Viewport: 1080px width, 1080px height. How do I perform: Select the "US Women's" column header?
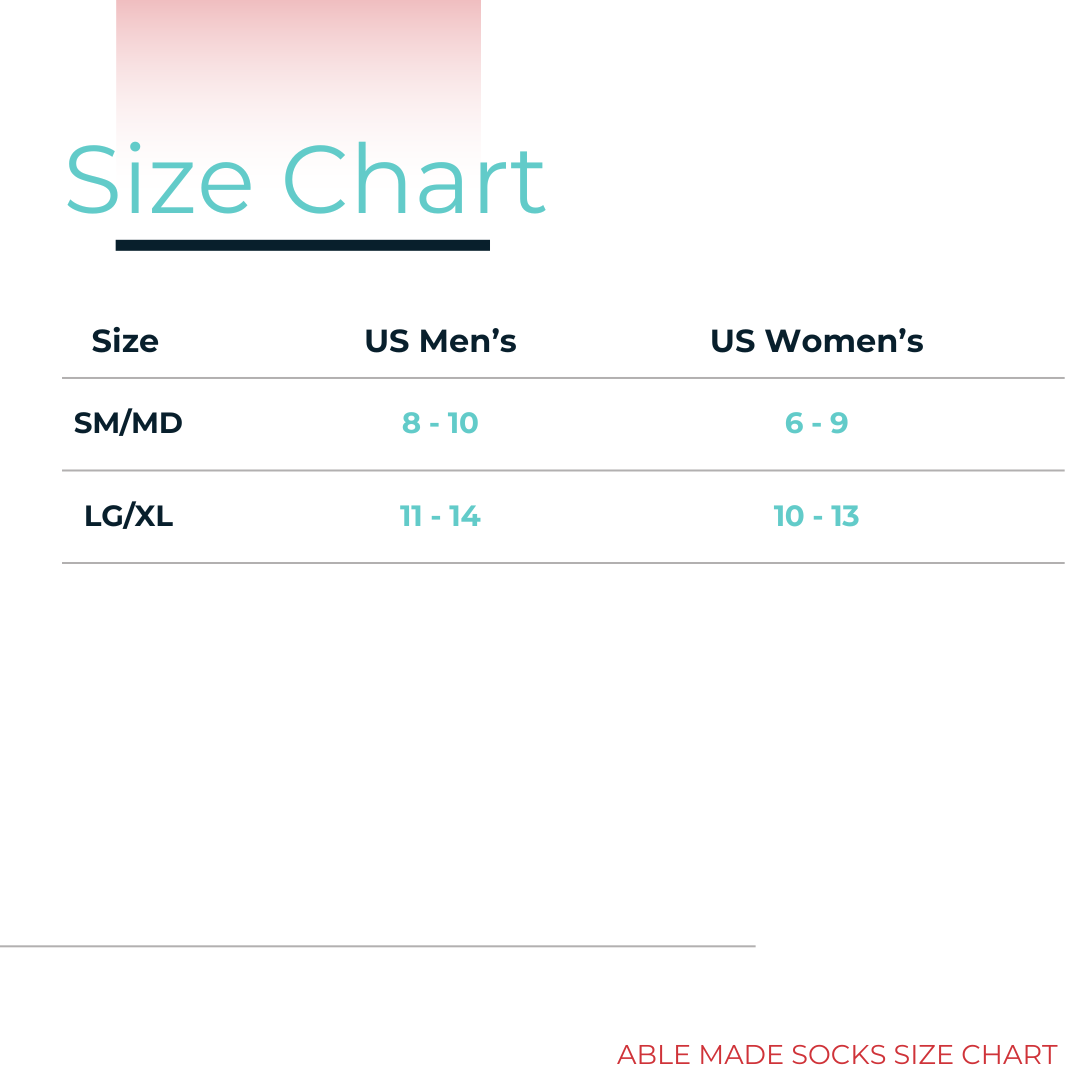816,341
